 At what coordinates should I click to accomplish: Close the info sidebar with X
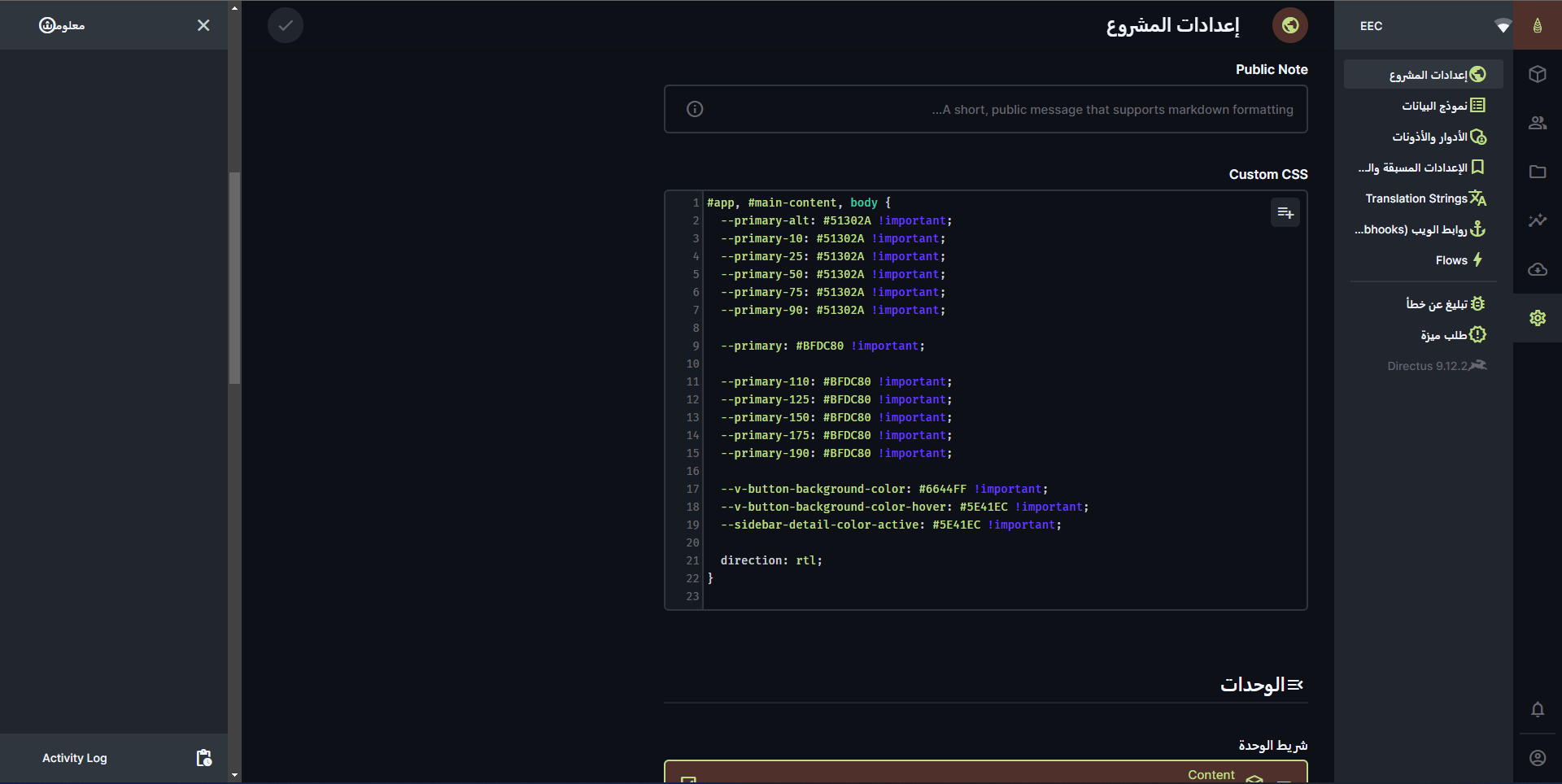click(203, 25)
